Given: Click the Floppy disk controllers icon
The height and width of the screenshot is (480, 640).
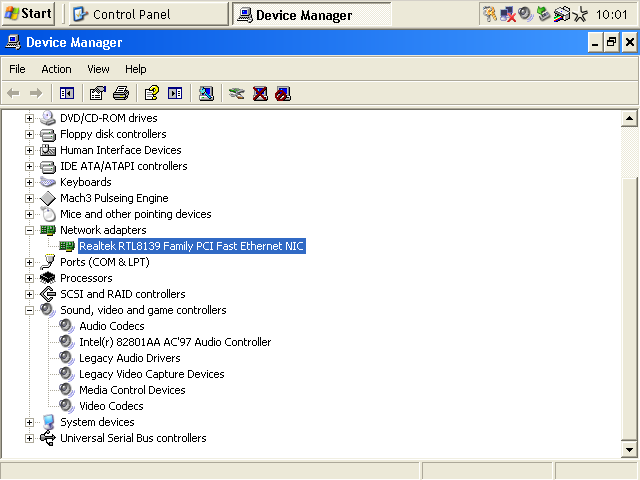Looking at the screenshot, I should (x=48, y=134).
